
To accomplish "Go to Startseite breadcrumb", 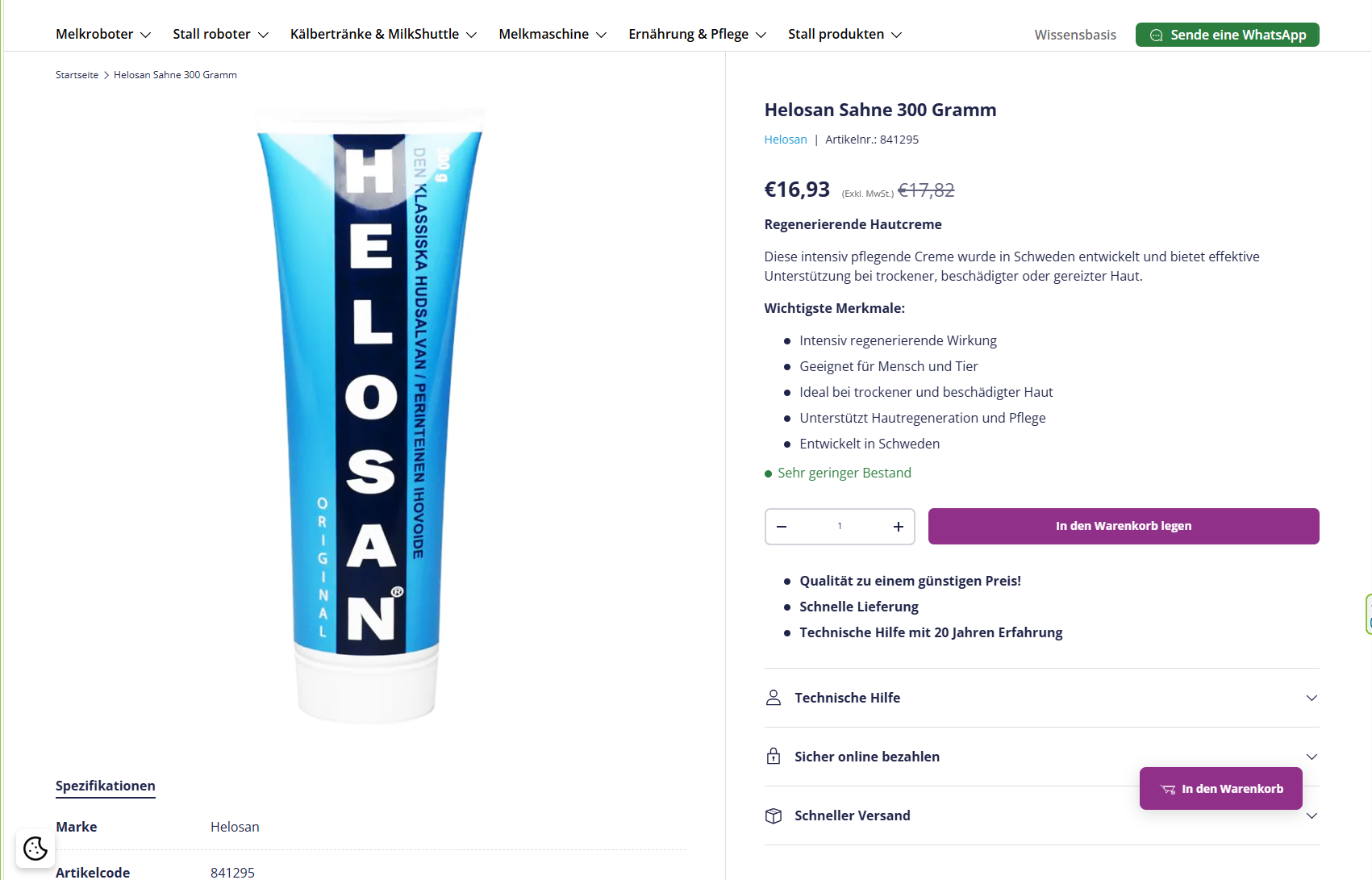I will 77,75.
